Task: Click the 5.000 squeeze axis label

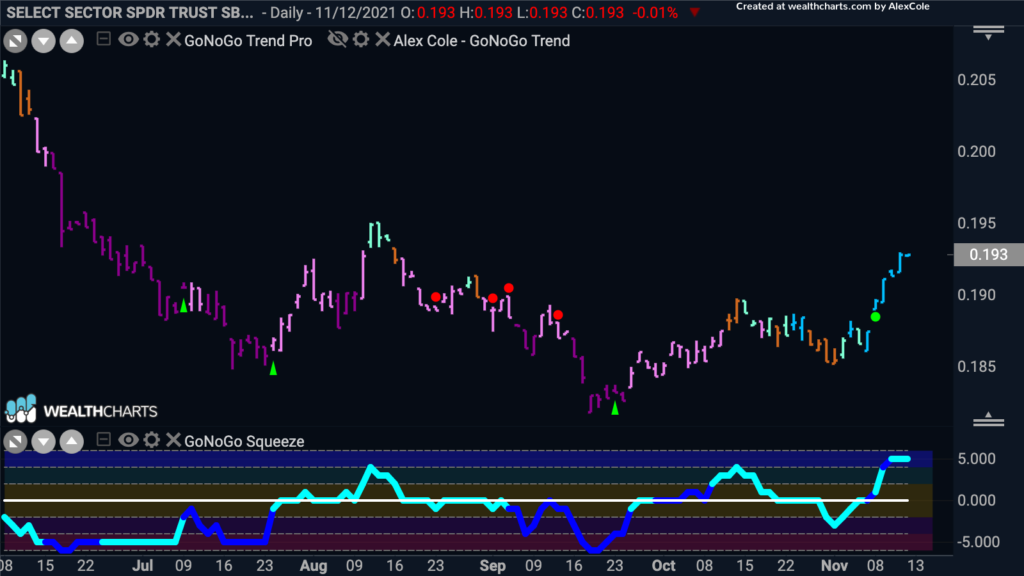Action: 976,459
